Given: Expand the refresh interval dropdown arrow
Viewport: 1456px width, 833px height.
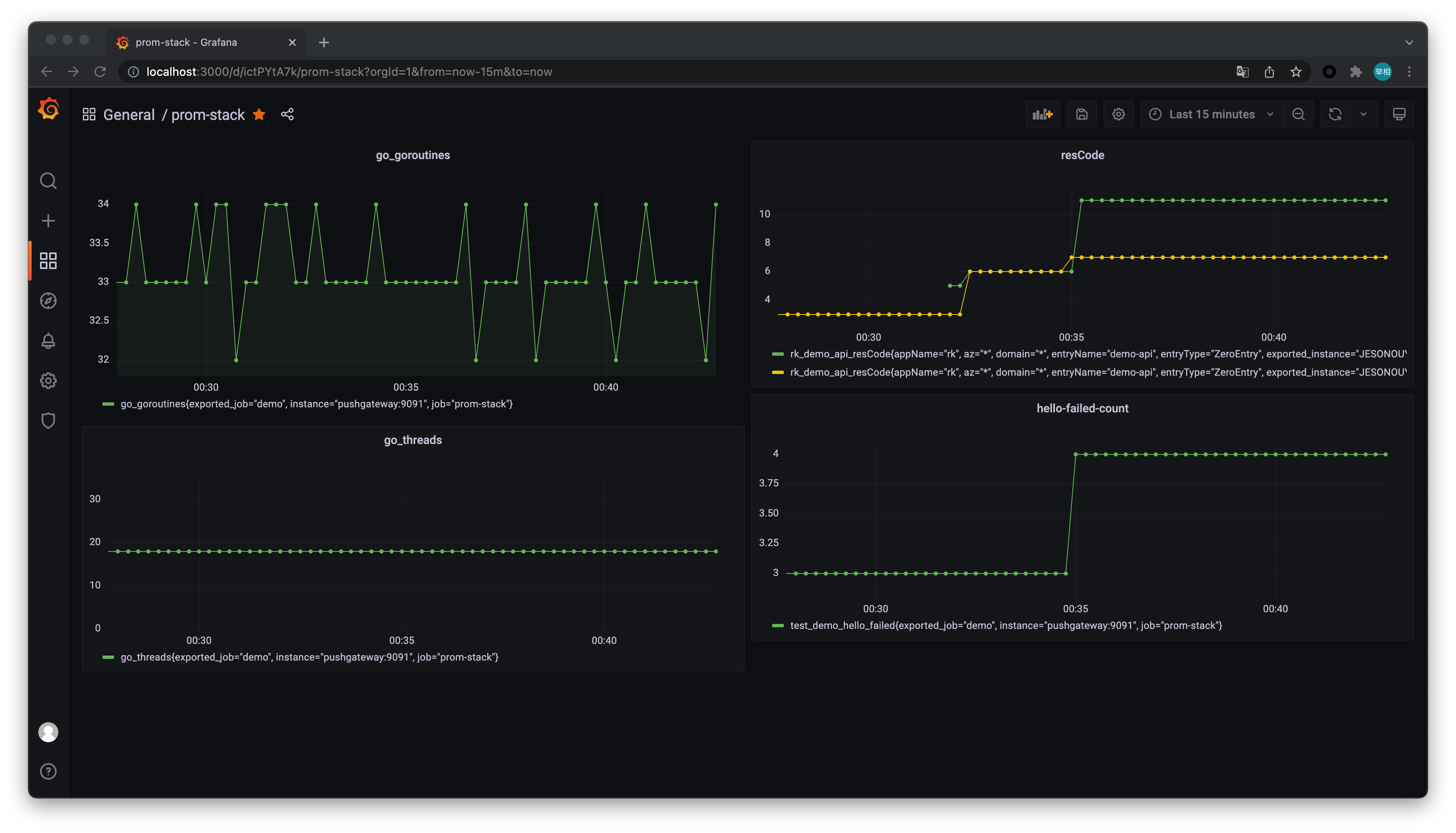Looking at the screenshot, I should [x=1363, y=115].
